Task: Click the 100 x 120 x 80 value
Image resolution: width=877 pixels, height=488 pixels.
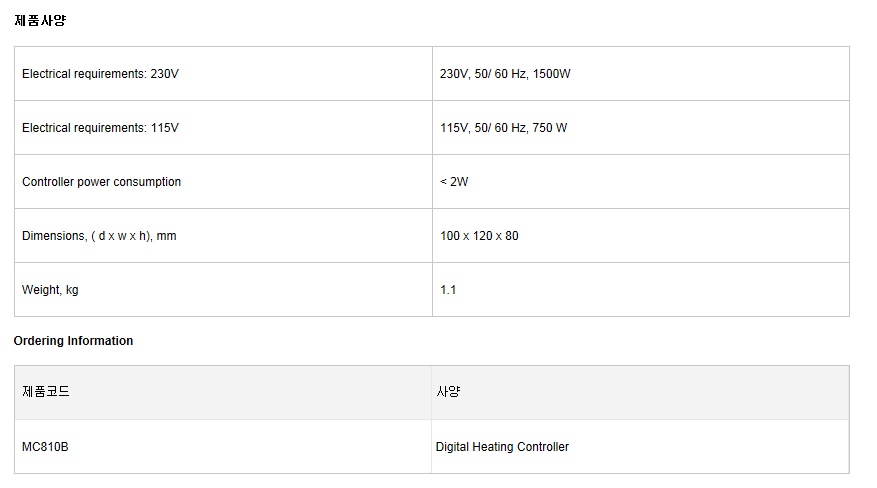Action: (x=479, y=236)
